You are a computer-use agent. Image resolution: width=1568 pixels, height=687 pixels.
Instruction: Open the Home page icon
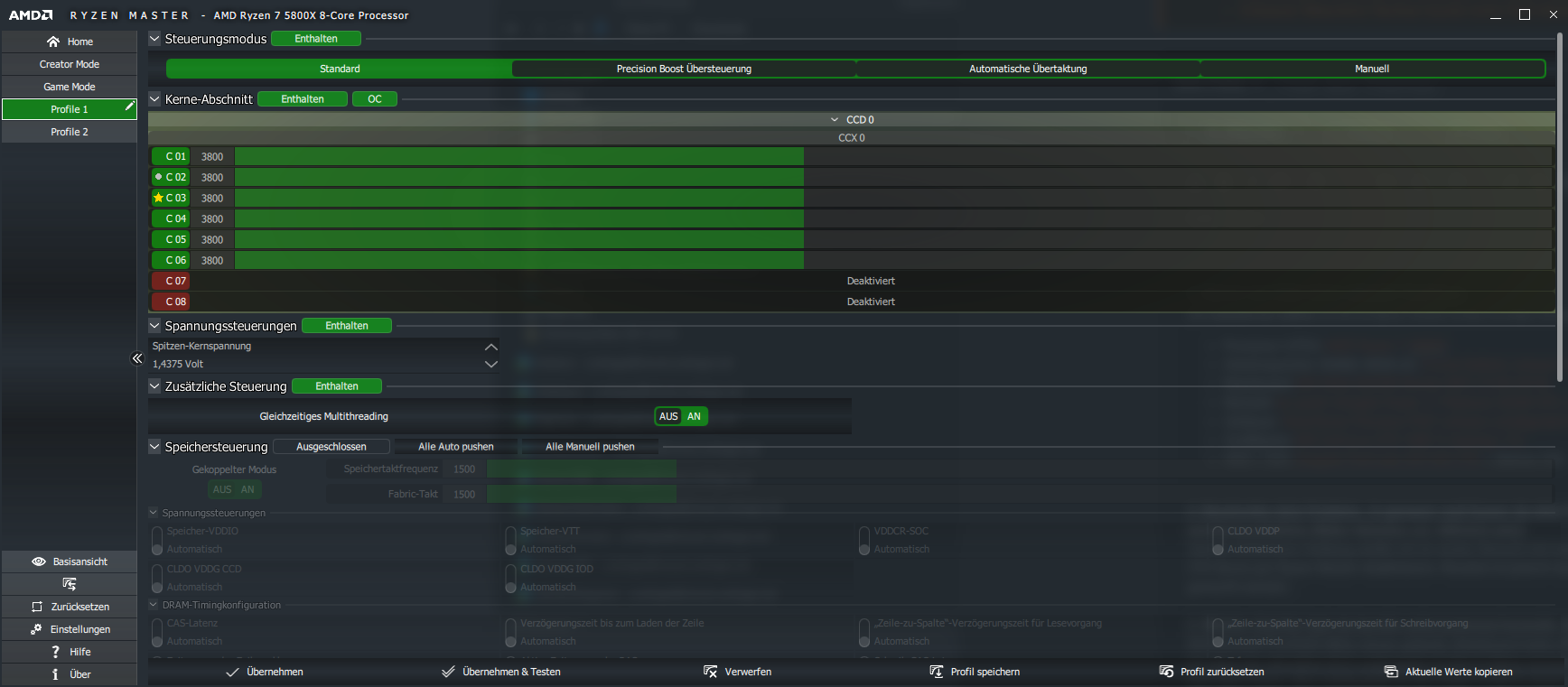point(53,42)
